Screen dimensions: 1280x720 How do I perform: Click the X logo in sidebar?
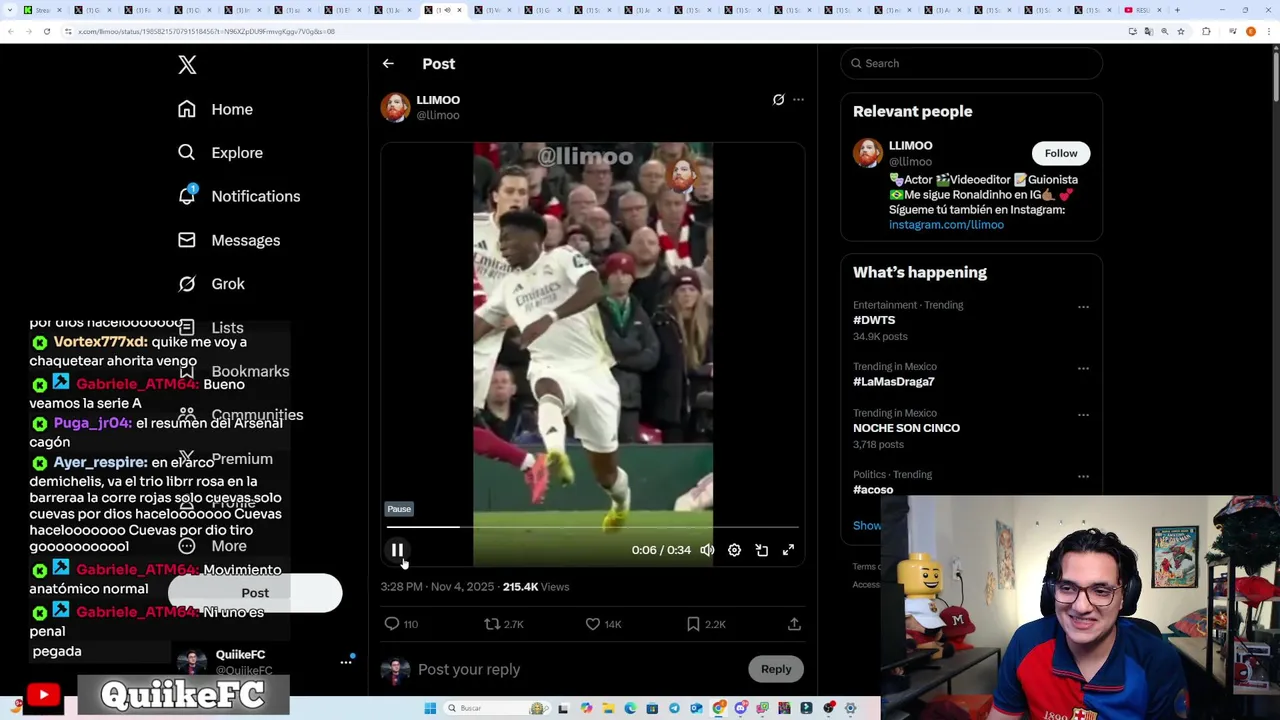(x=187, y=65)
